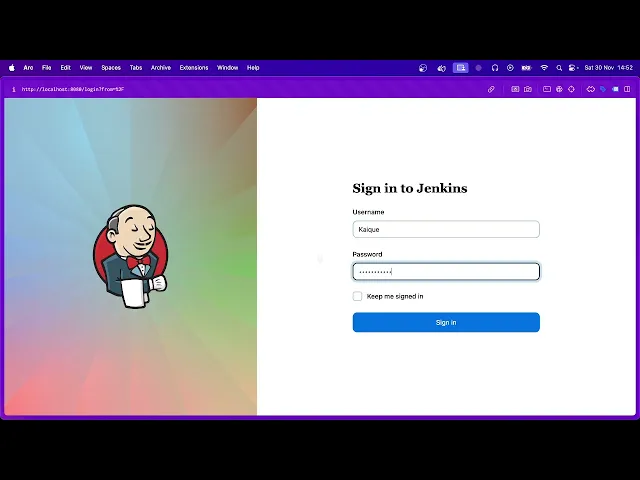Open Spotlight search in menu bar
The width and height of the screenshot is (640, 480).
coord(559,68)
